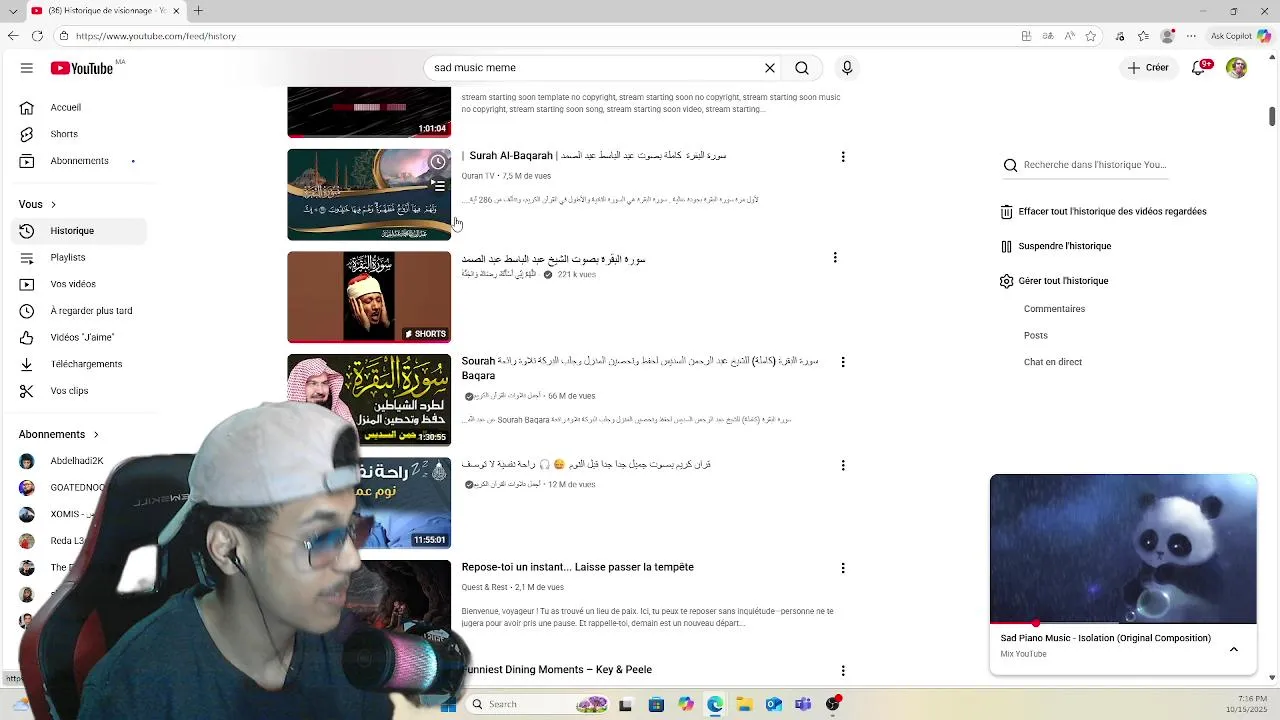Expand the Vous section
Screen dimensions: 1280x720
point(37,204)
